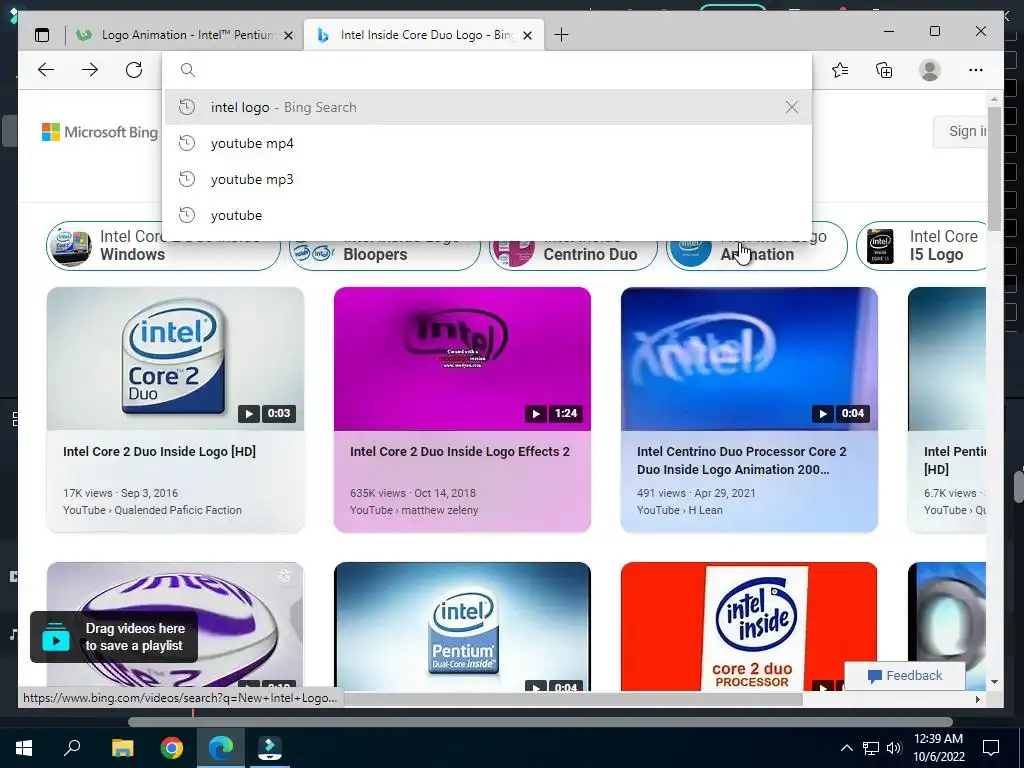Click the save playlist drop area icon

click(x=56, y=637)
